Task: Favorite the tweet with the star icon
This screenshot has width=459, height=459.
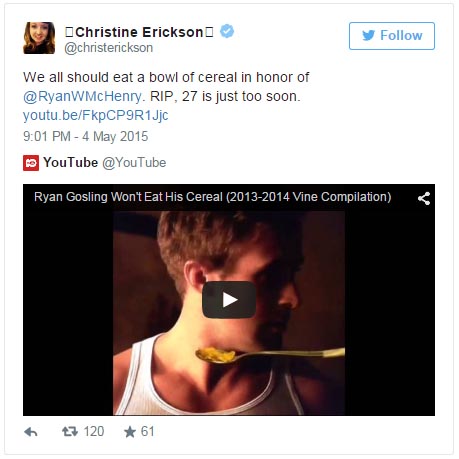Action: click(130, 432)
